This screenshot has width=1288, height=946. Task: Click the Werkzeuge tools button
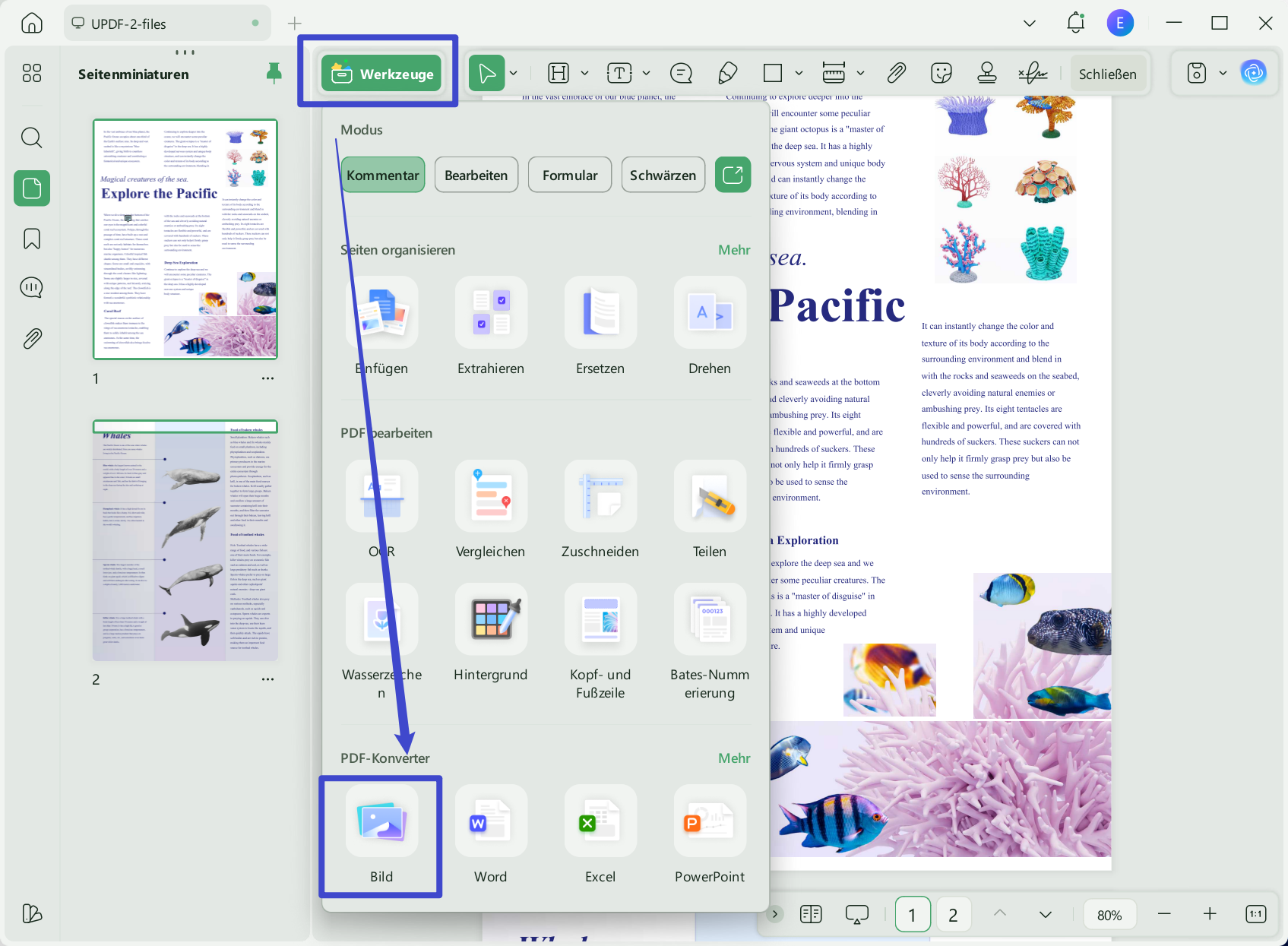[381, 73]
